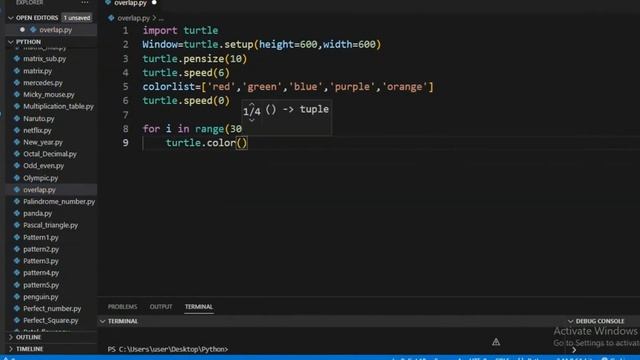
Task: Open matrix.py file
Action: [38, 71]
